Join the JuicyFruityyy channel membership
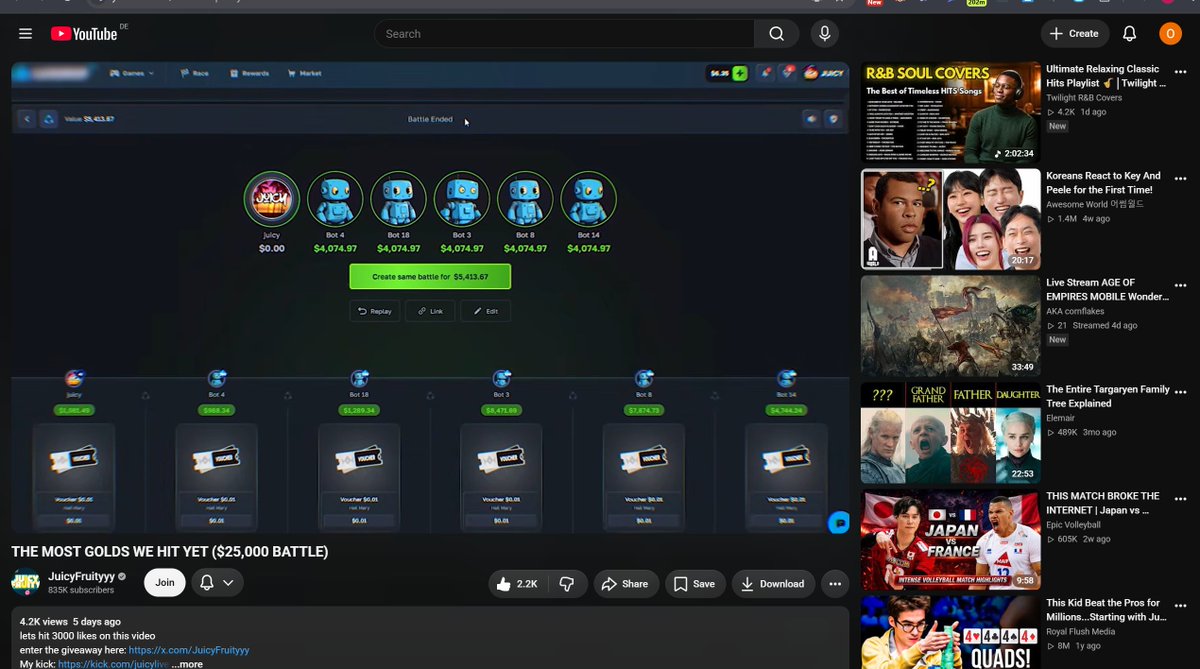 pyautogui.click(x=165, y=583)
